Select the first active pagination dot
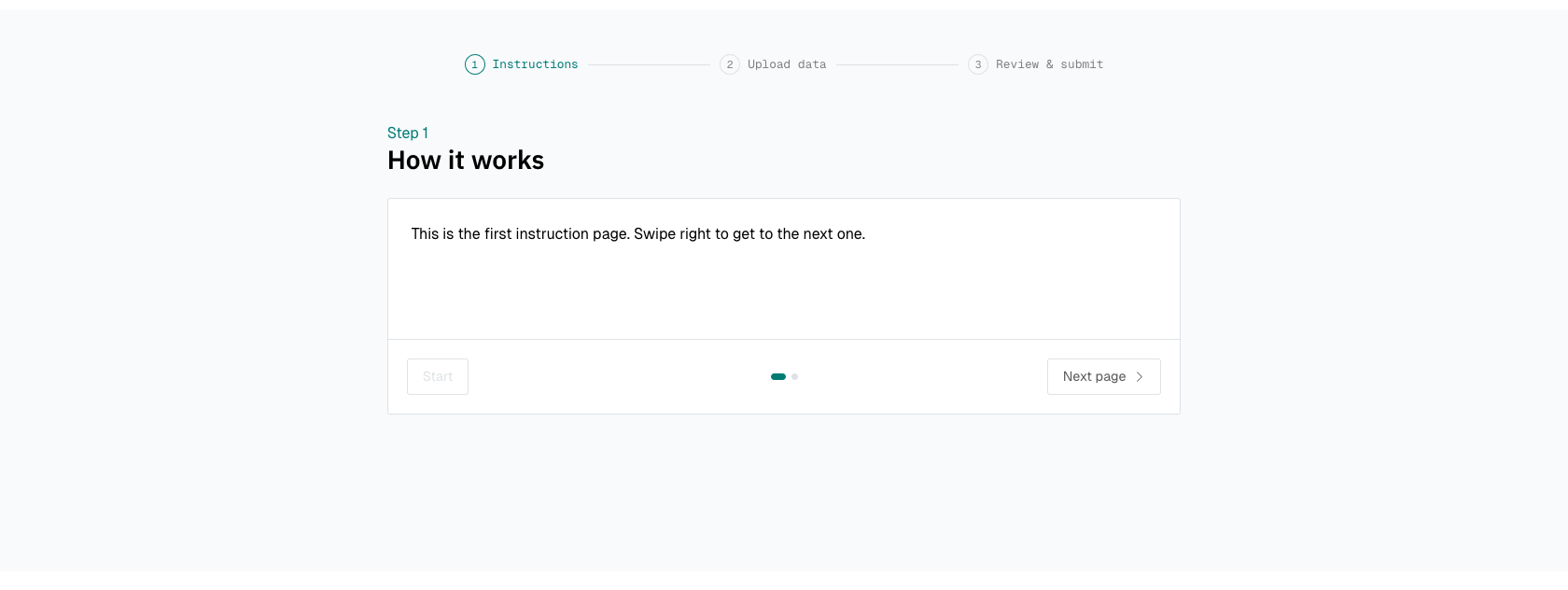 778,376
